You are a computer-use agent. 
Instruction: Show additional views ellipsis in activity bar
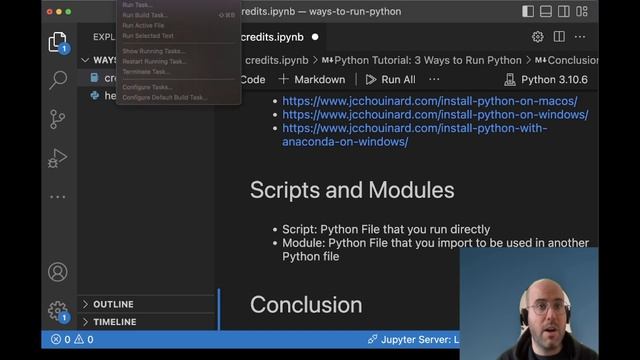click(58, 197)
